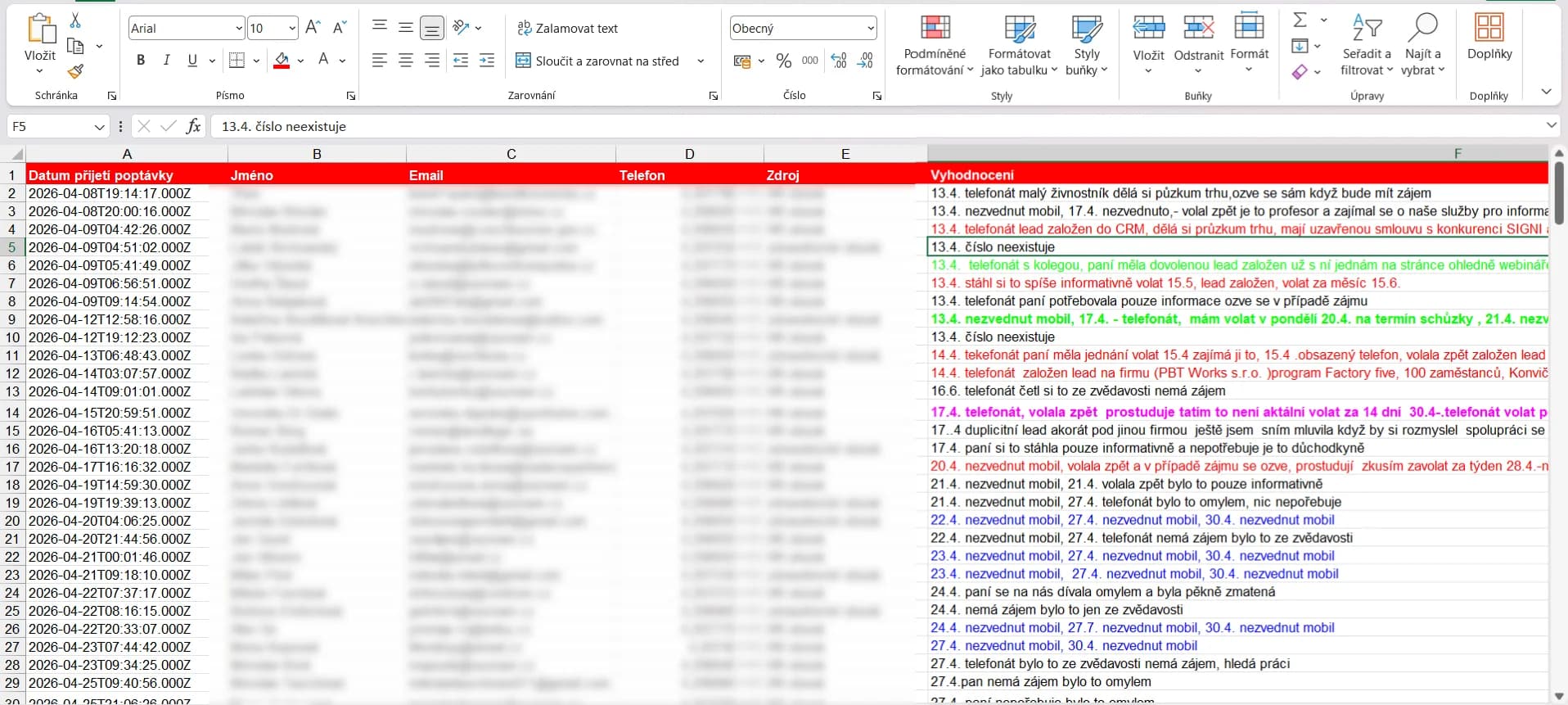Open the font name Arial dropdown
Viewport: 1568px width, 705px height.
pos(238,28)
